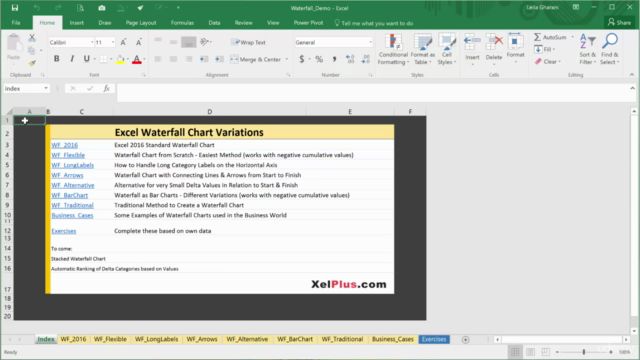Switch to Page Break Preview icon
The width and height of the screenshot is (640, 360).
(546, 352)
